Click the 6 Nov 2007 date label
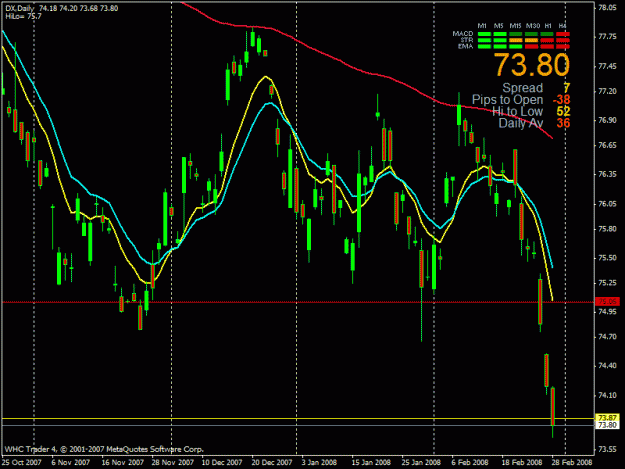The image size is (625, 469). [71, 462]
